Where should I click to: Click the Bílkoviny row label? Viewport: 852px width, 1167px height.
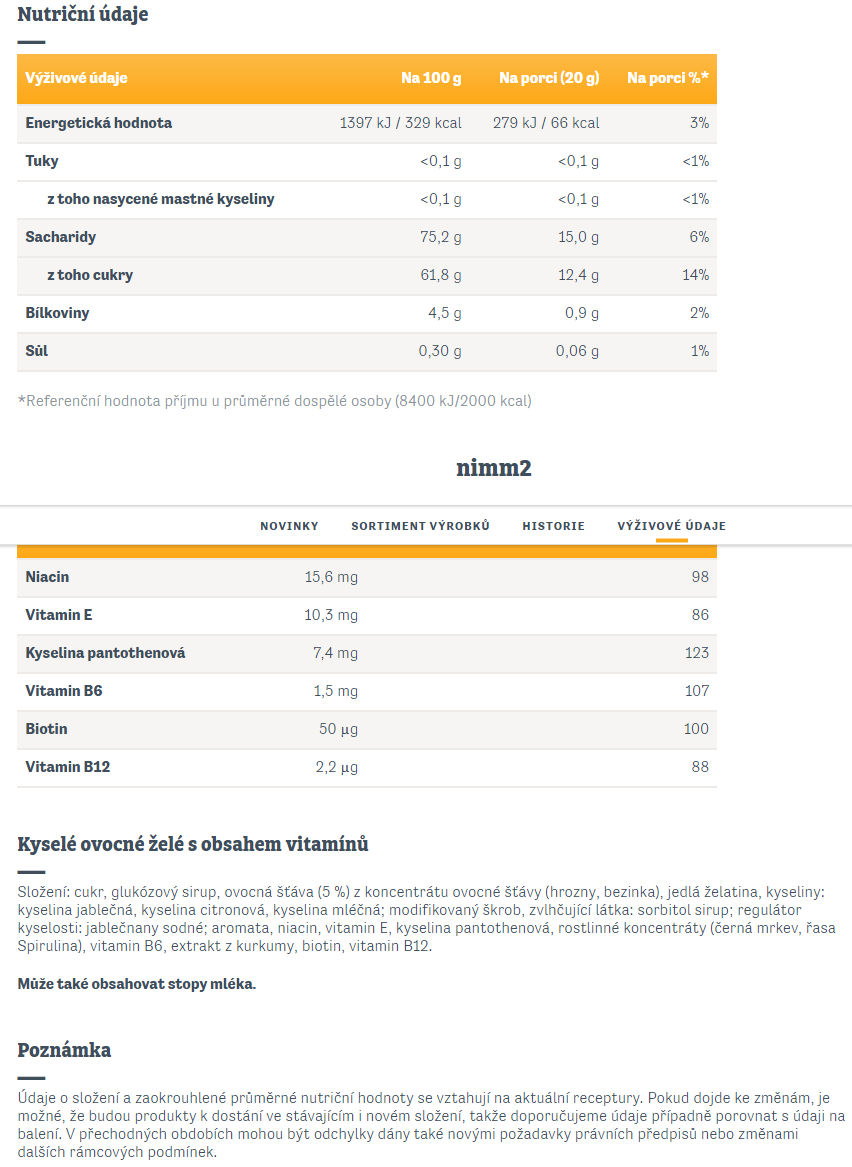pos(57,313)
